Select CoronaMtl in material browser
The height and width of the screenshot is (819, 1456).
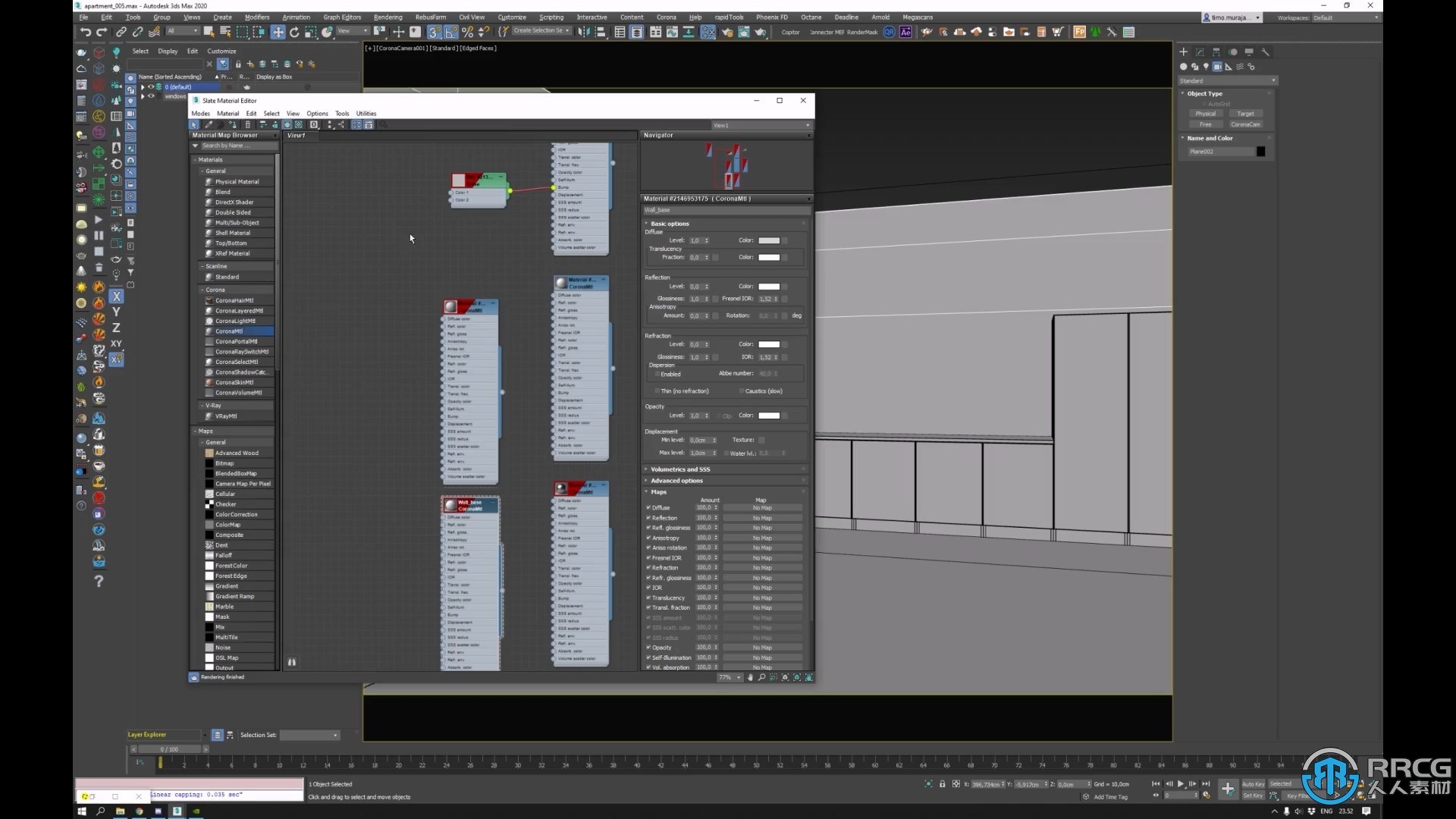[238, 331]
